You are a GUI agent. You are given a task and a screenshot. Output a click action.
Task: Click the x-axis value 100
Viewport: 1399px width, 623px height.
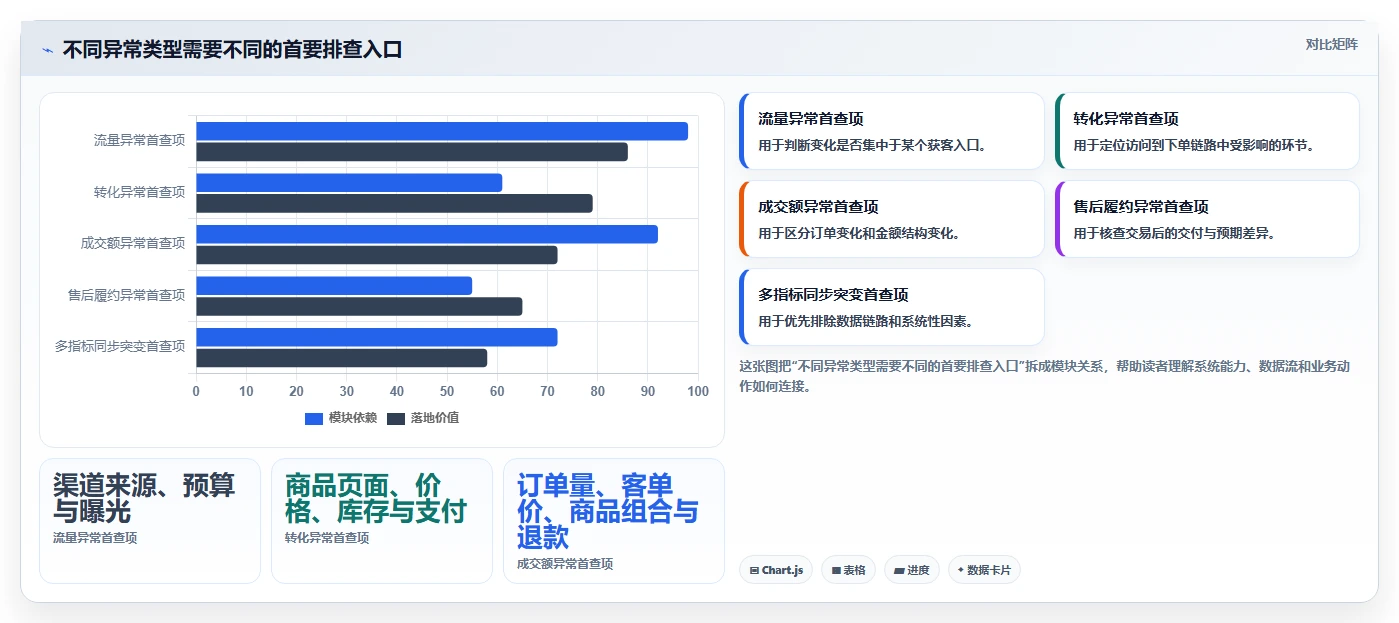(697, 391)
